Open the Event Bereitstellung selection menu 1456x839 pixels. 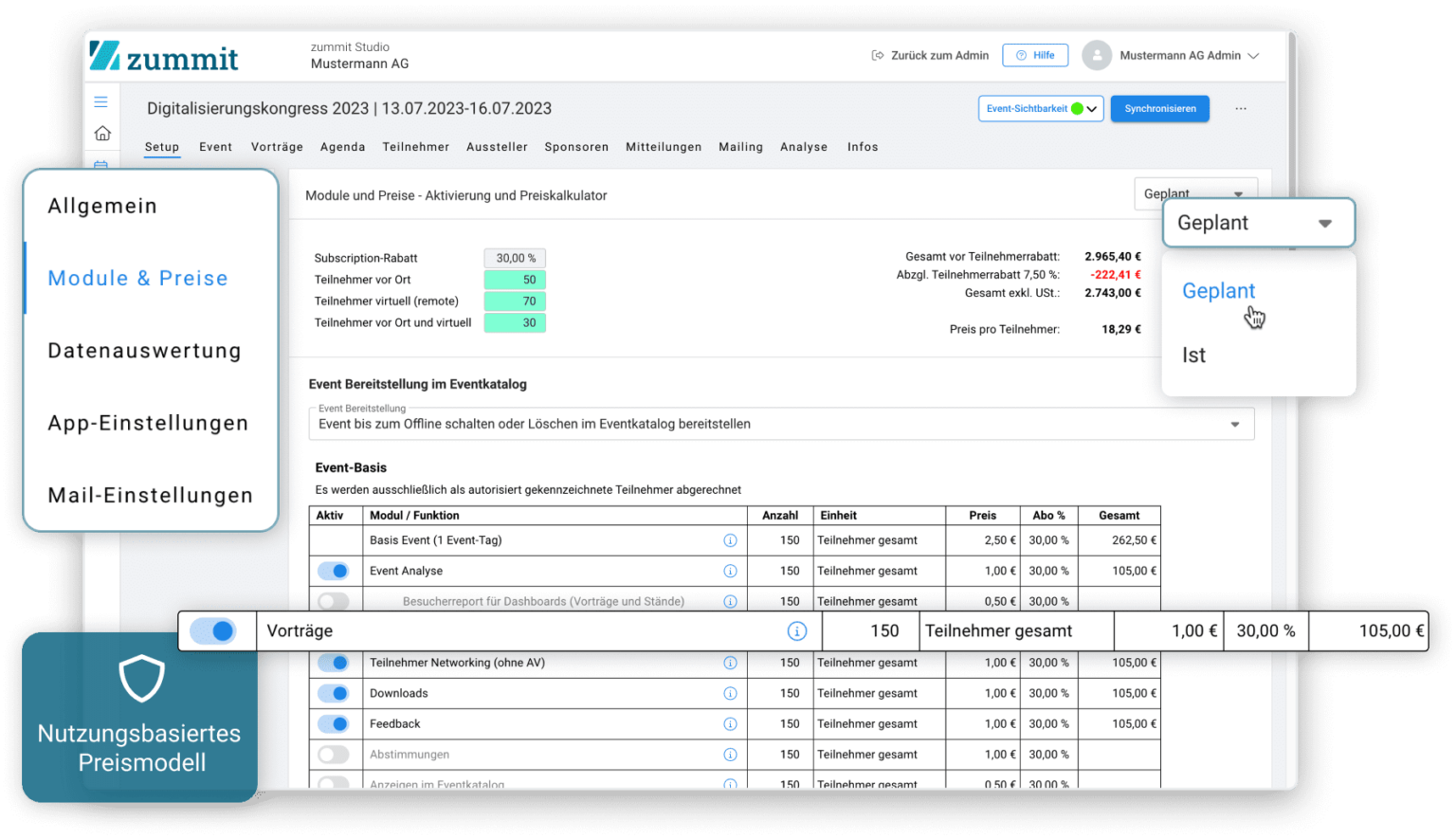(1235, 424)
